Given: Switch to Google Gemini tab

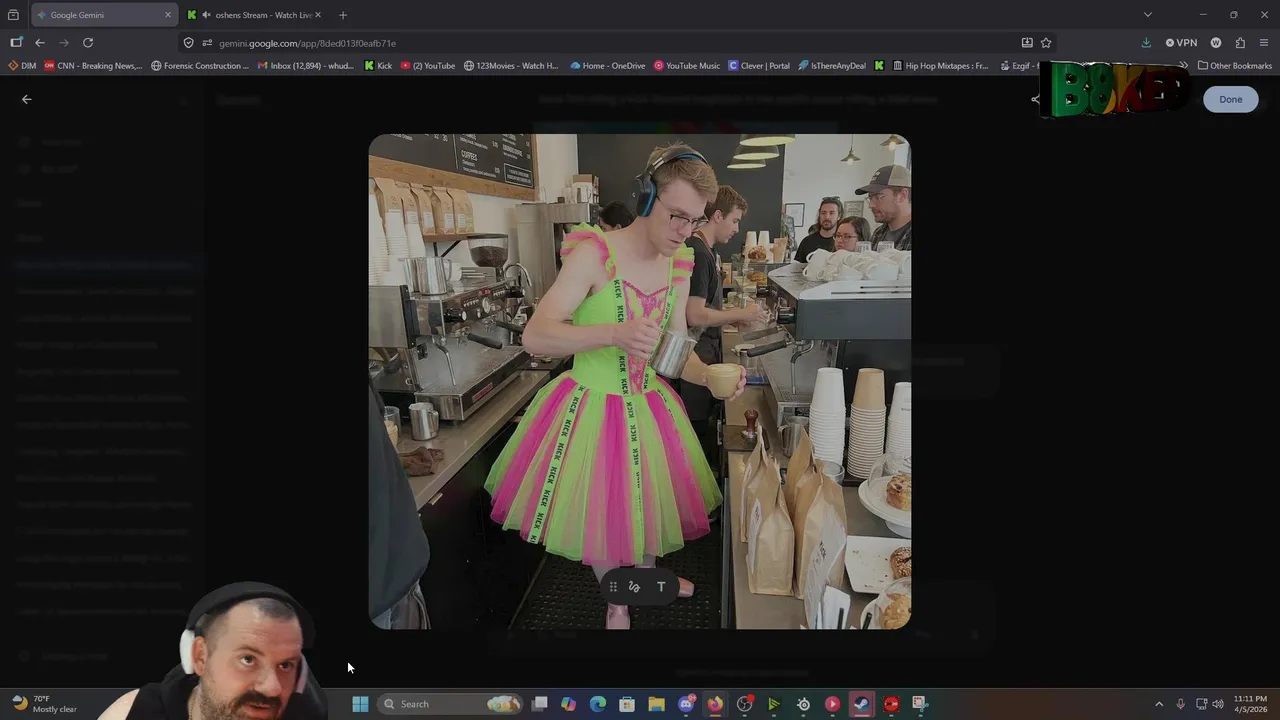Looking at the screenshot, I should 104,15.
